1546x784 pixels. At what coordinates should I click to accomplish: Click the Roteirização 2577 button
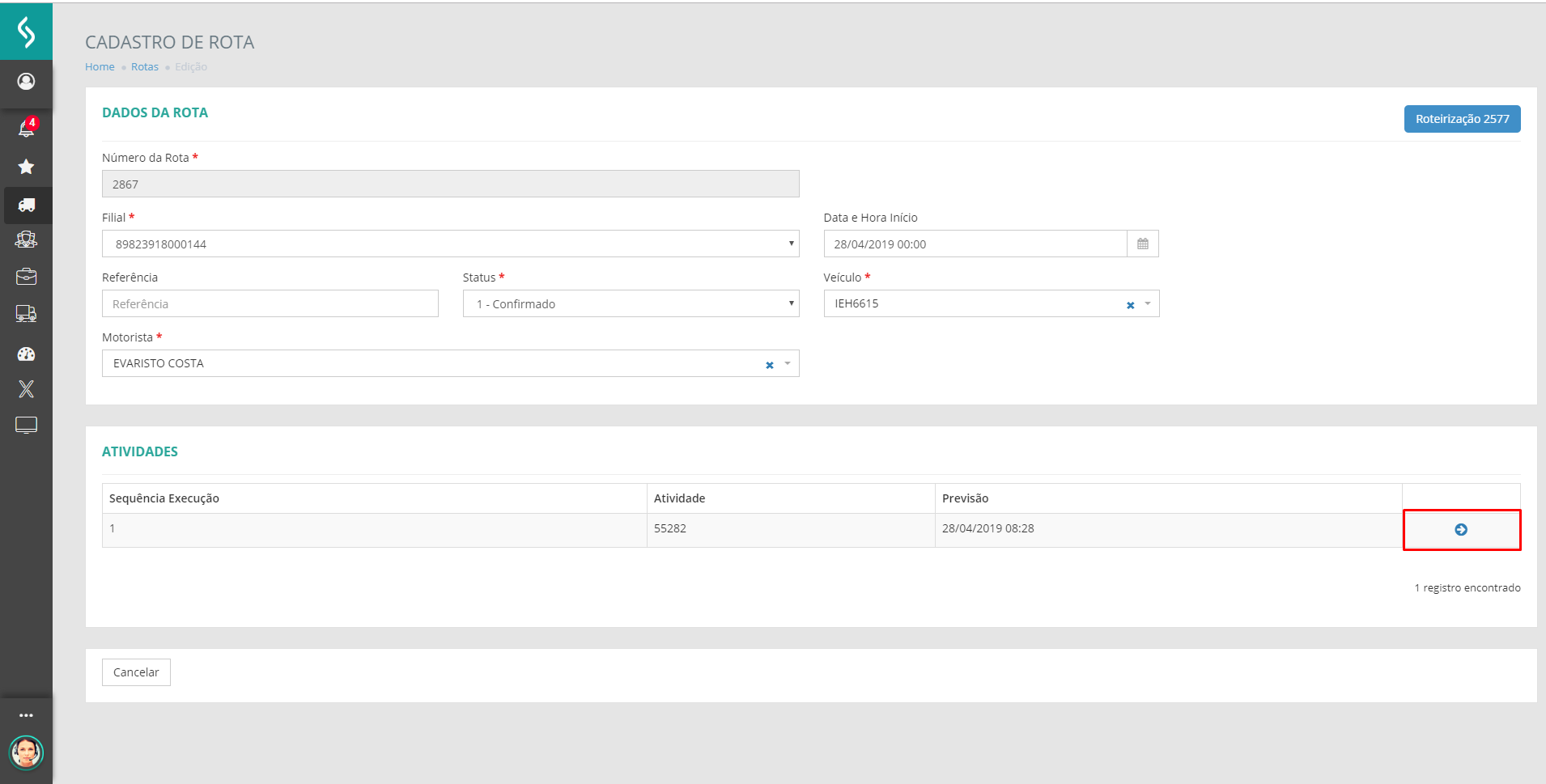pos(1461,119)
